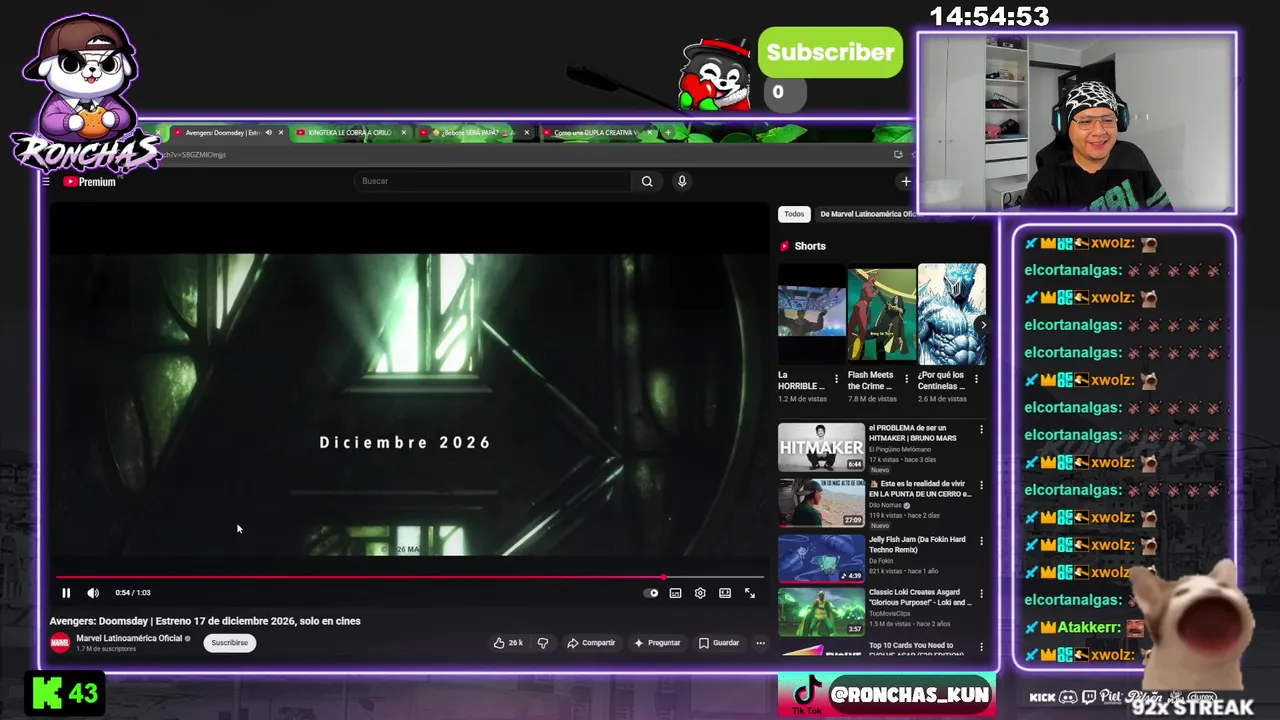The image size is (1280, 720).
Task: Open PUNTA DE UN CERRO video thumbnail
Action: click(x=821, y=503)
